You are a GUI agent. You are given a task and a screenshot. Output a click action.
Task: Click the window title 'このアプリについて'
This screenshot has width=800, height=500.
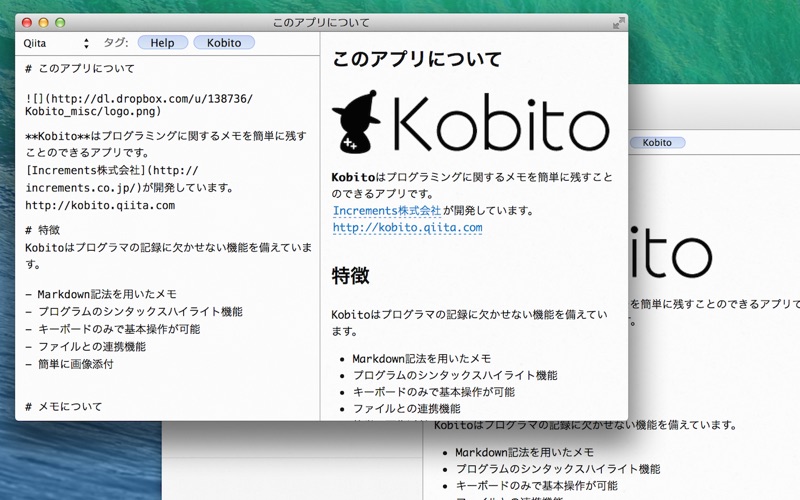(x=321, y=23)
